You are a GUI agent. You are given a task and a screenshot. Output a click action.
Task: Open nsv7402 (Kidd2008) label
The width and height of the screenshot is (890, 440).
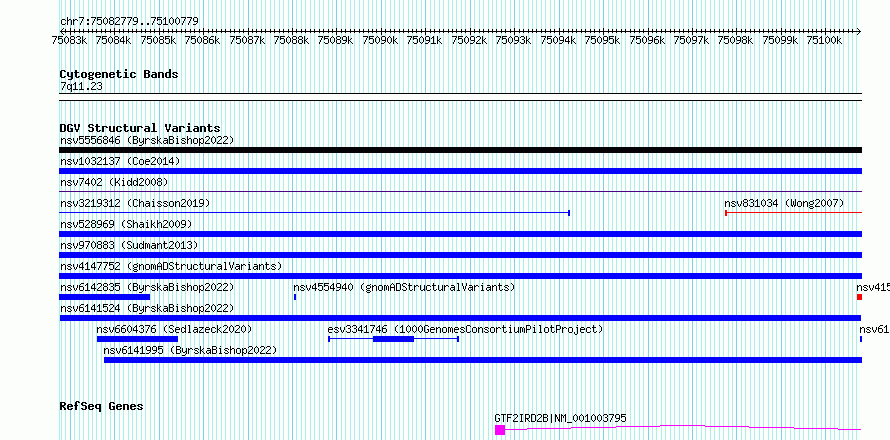[114, 182]
